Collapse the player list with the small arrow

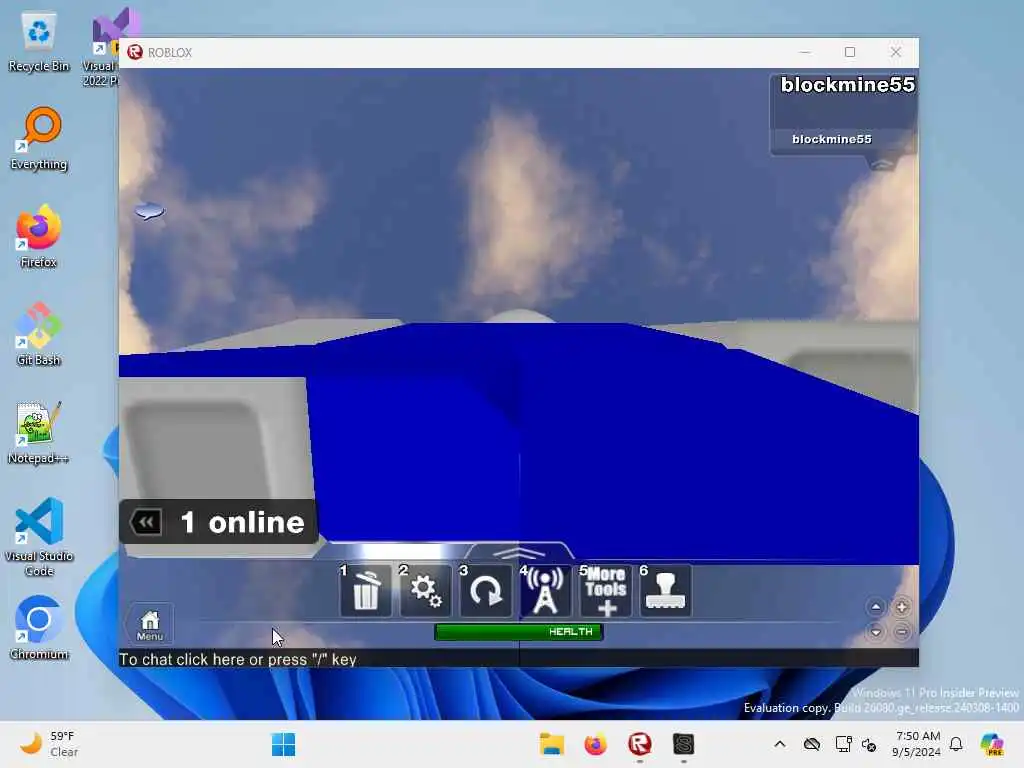click(x=882, y=163)
